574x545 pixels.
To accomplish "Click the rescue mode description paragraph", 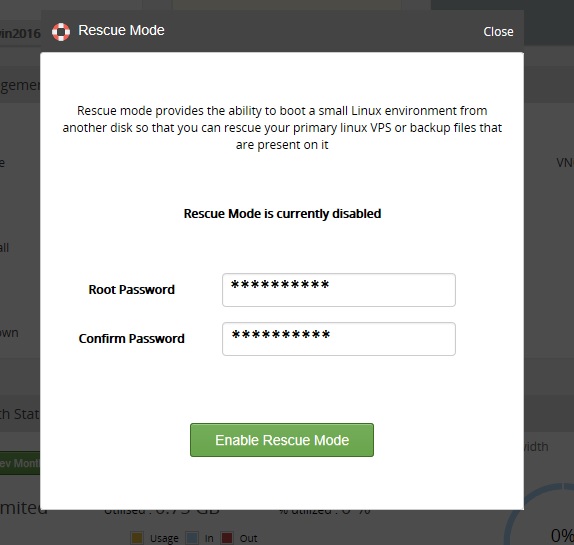I will [x=282, y=127].
